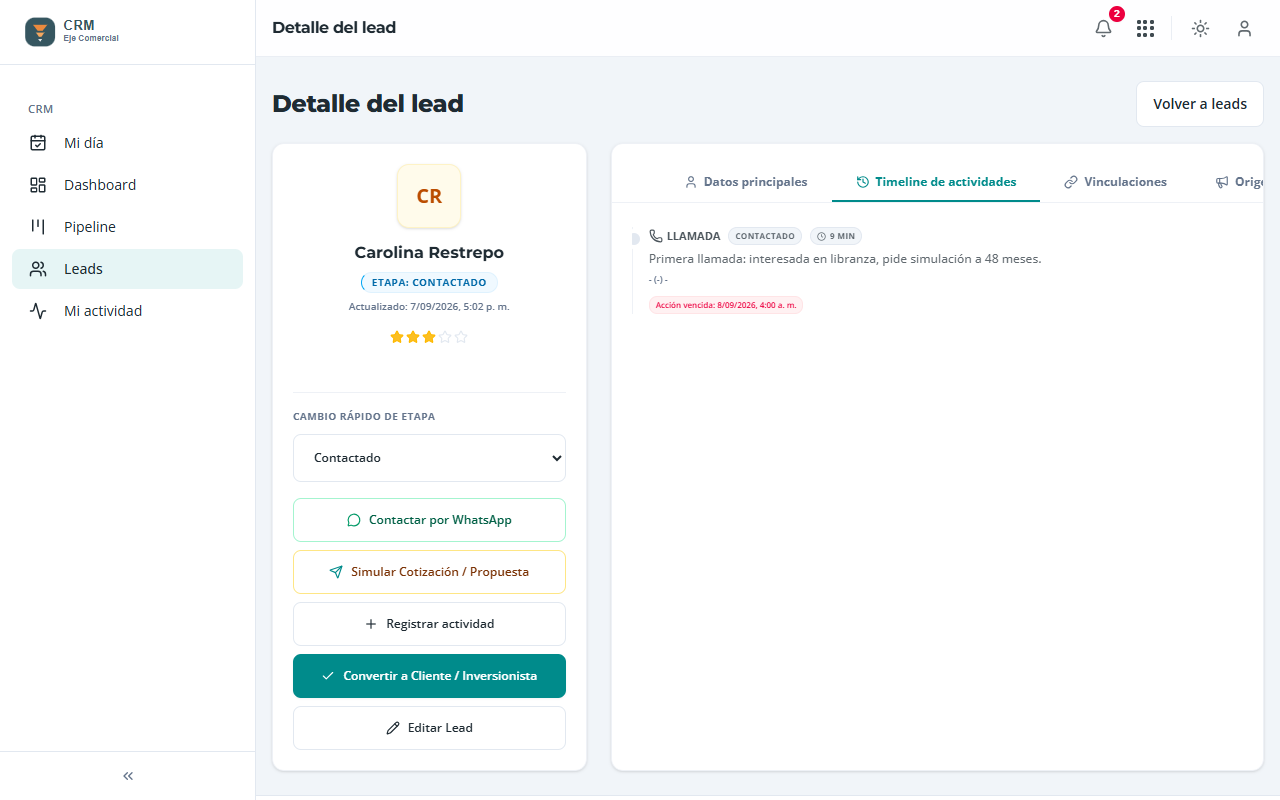The image size is (1280, 800).
Task: Open the Pipeline section
Action: (127, 227)
